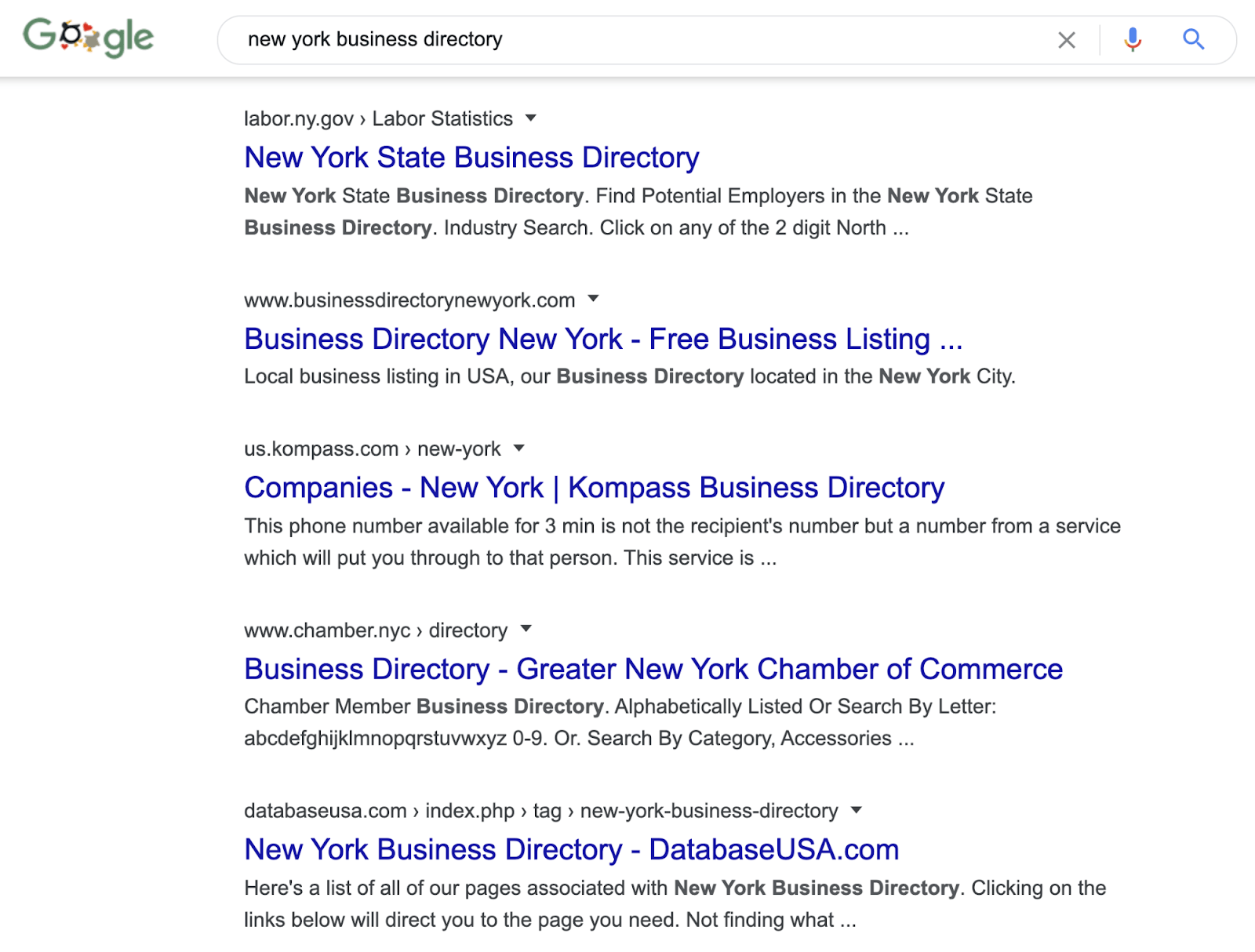Open Kompass Business Directory companies result
Image resolution: width=1255 pixels, height=952 pixels.
[595, 487]
